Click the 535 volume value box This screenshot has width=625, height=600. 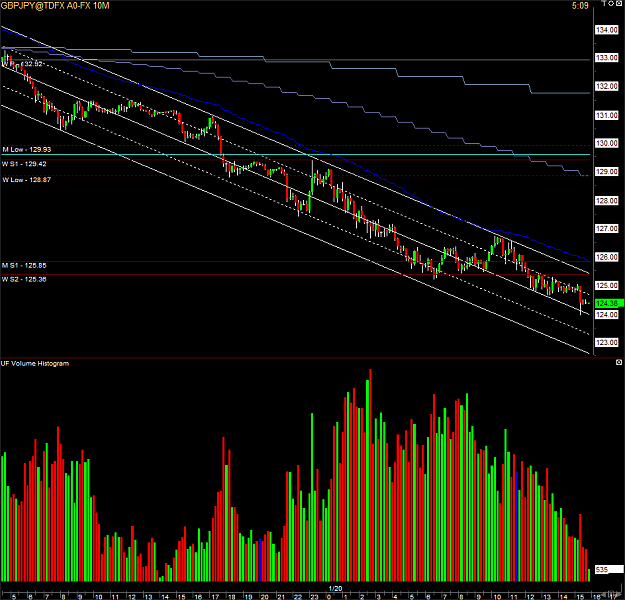click(609, 570)
